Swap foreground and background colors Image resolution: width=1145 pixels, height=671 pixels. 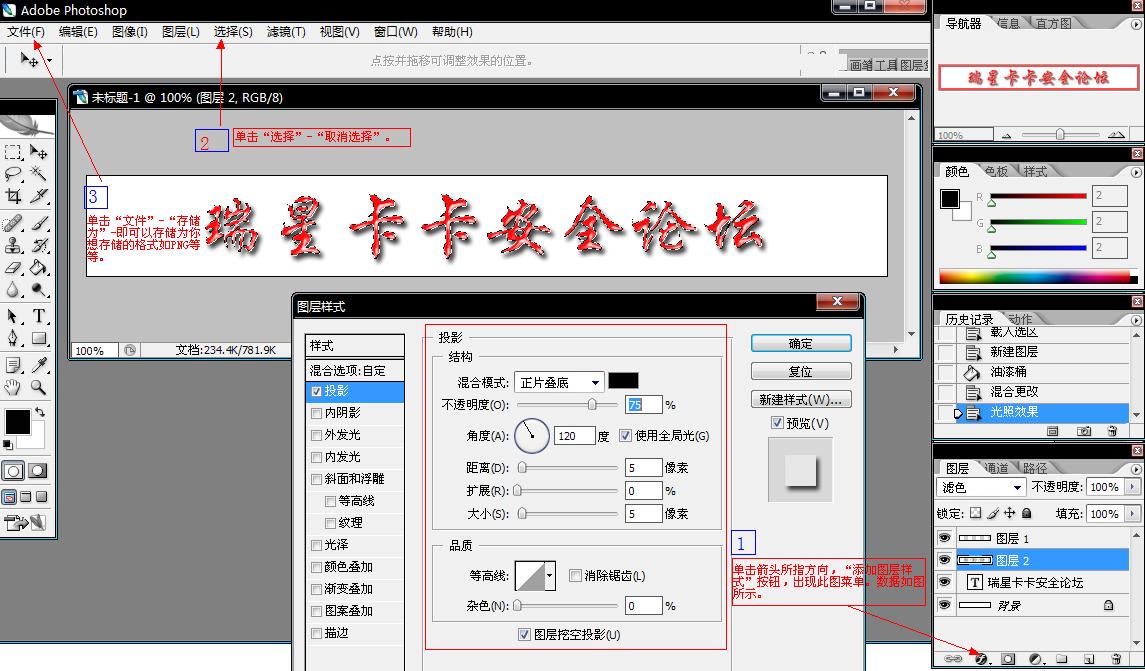point(39,413)
